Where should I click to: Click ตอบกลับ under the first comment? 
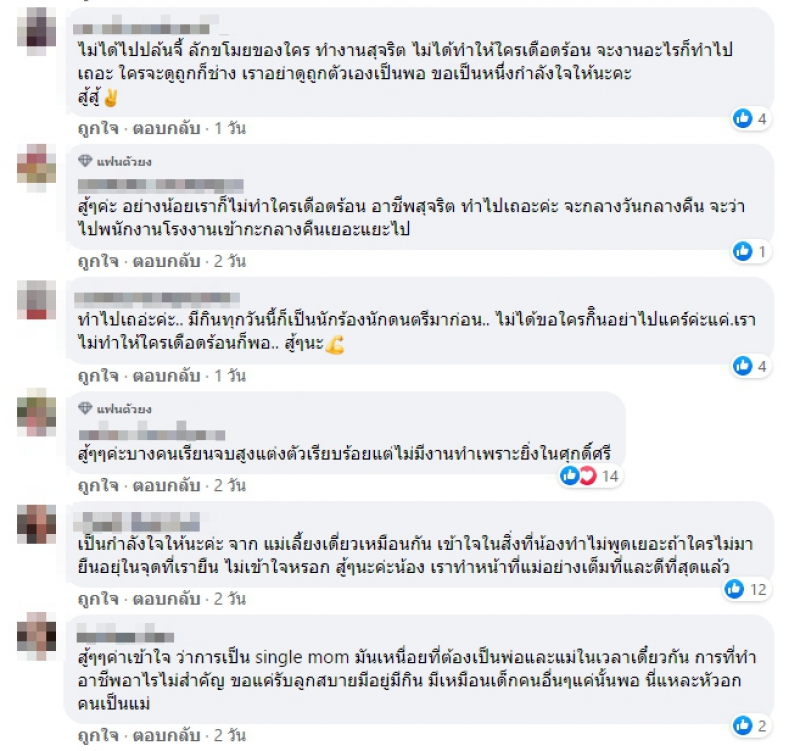[x=166, y=128]
